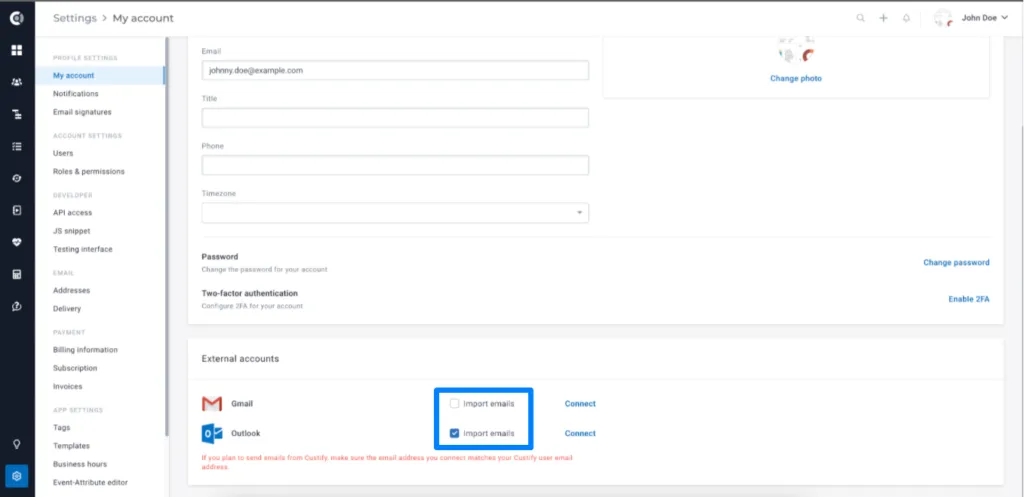
Task: Click the lightbulb ideas icon
Action: point(17,444)
